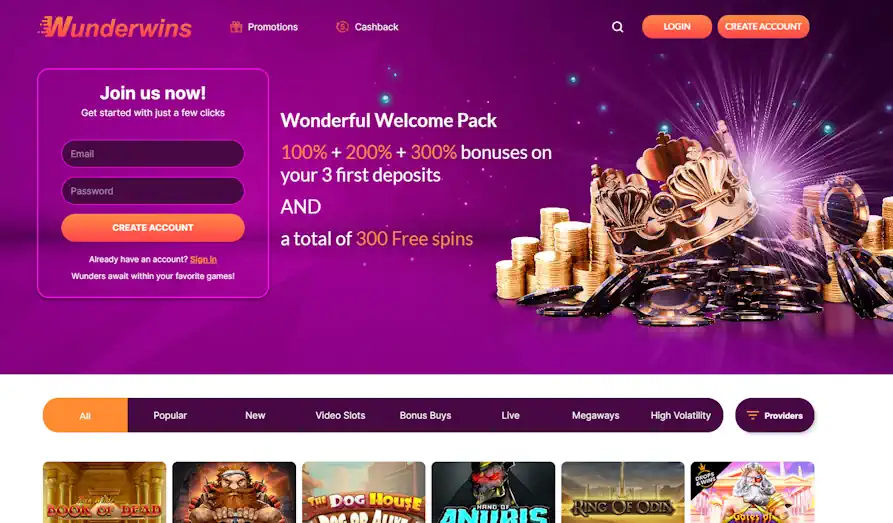Select the Video Slots category
The height and width of the screenshot is (523, 893).
click(340, 415)
